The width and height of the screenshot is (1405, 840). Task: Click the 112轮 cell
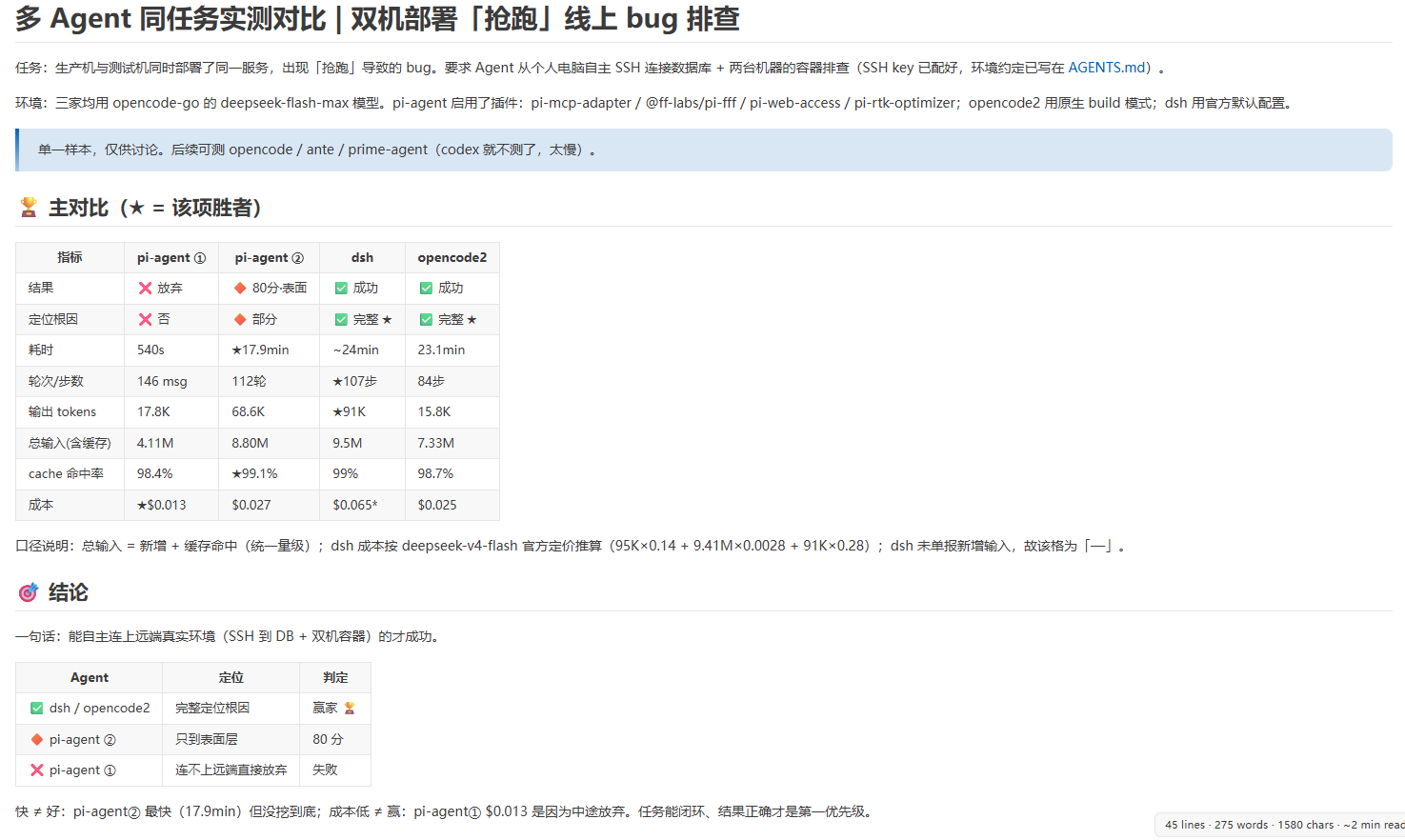tap(270, 381)
